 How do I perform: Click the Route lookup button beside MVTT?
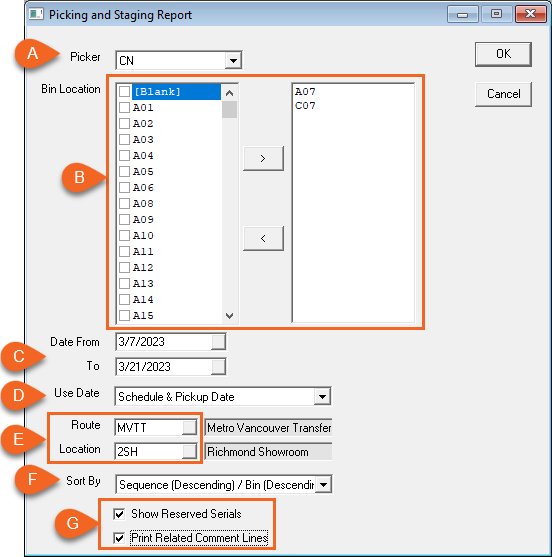189,427
